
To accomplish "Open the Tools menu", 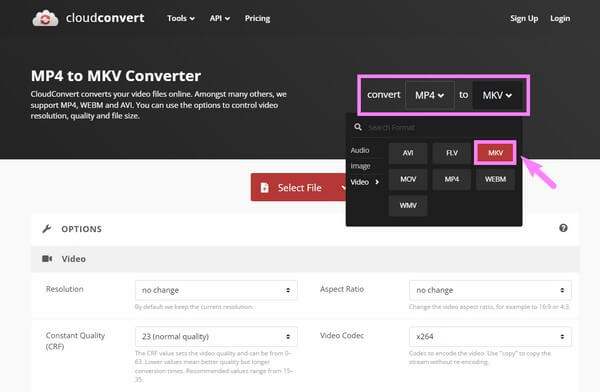I will [x=181, y=18].
